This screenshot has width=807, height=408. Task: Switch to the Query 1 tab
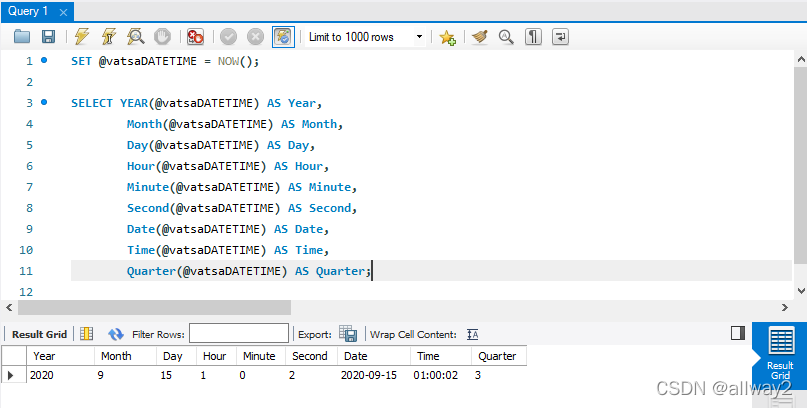pyautogui.click(x=28, y=10)
